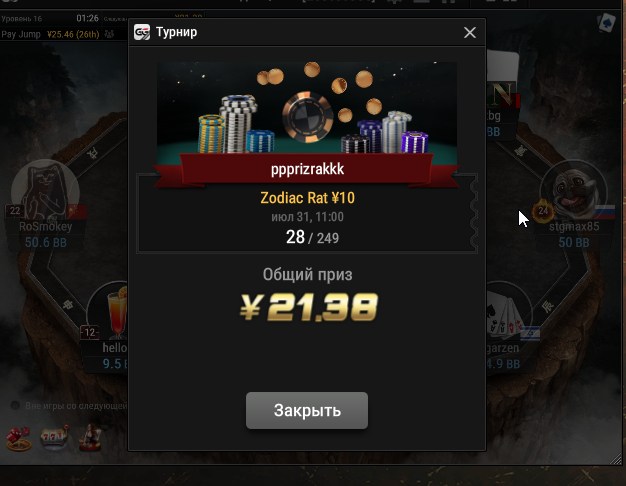Select the cocktail avatar of player hello
This screenshot has height=486, width=626.
click(109, 312)
